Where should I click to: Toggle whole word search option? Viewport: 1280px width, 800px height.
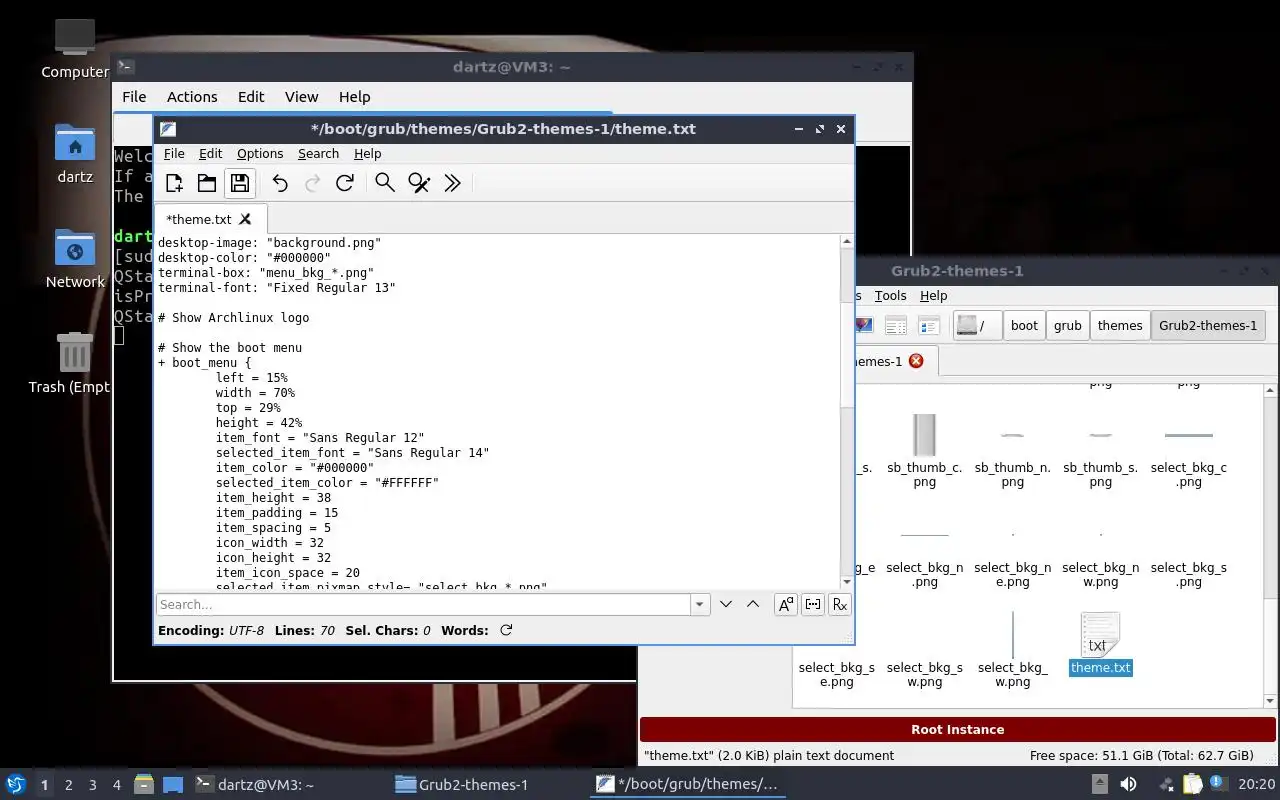click(x=813, y=604)
